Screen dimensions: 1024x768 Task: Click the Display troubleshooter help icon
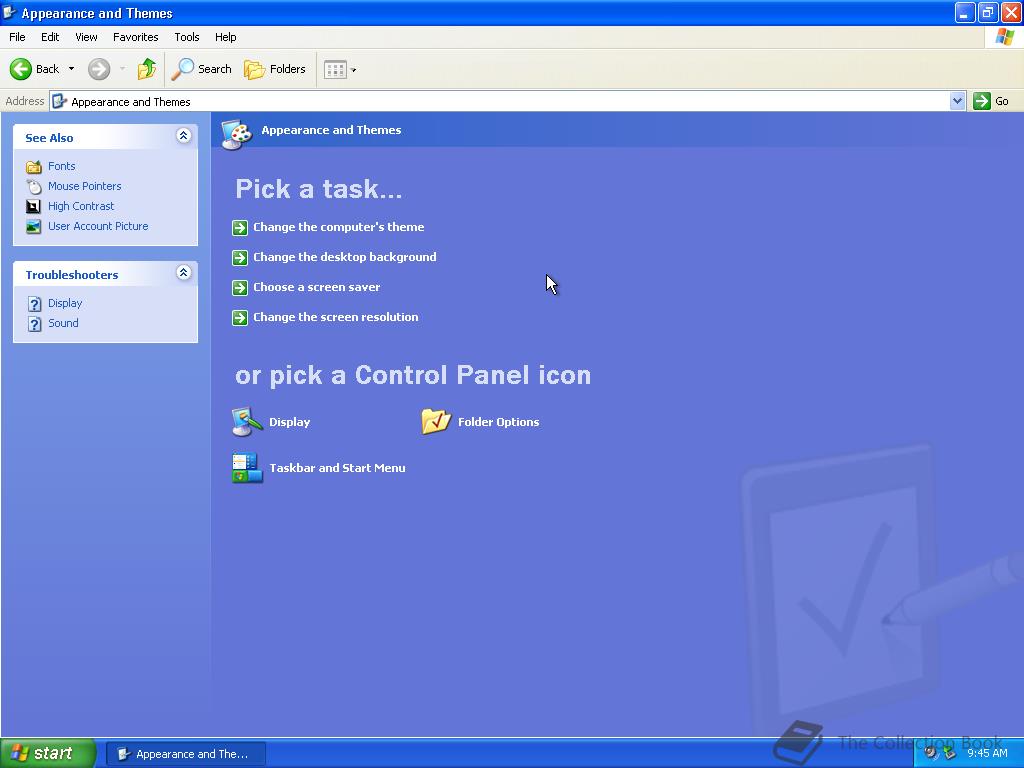(35, 304)
